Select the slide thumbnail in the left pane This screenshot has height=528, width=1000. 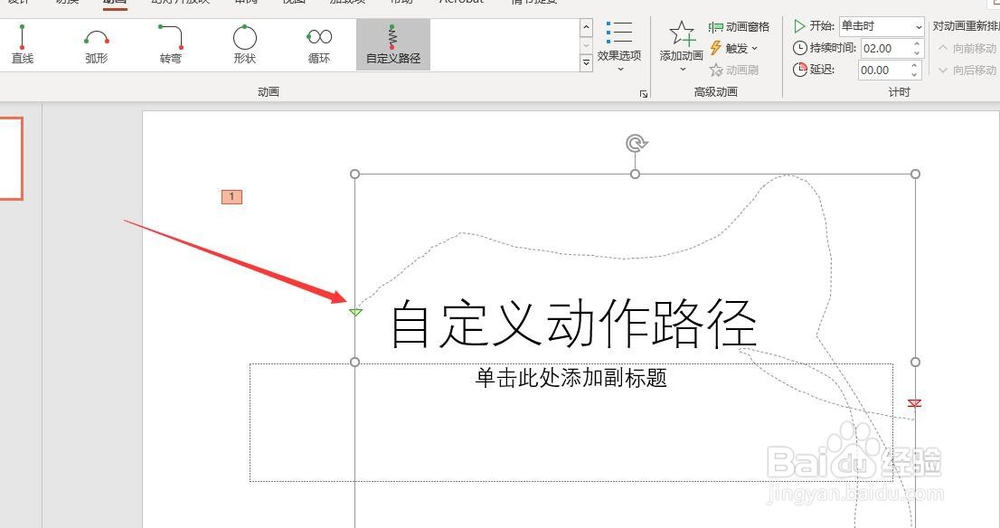[x=11, y=158]
